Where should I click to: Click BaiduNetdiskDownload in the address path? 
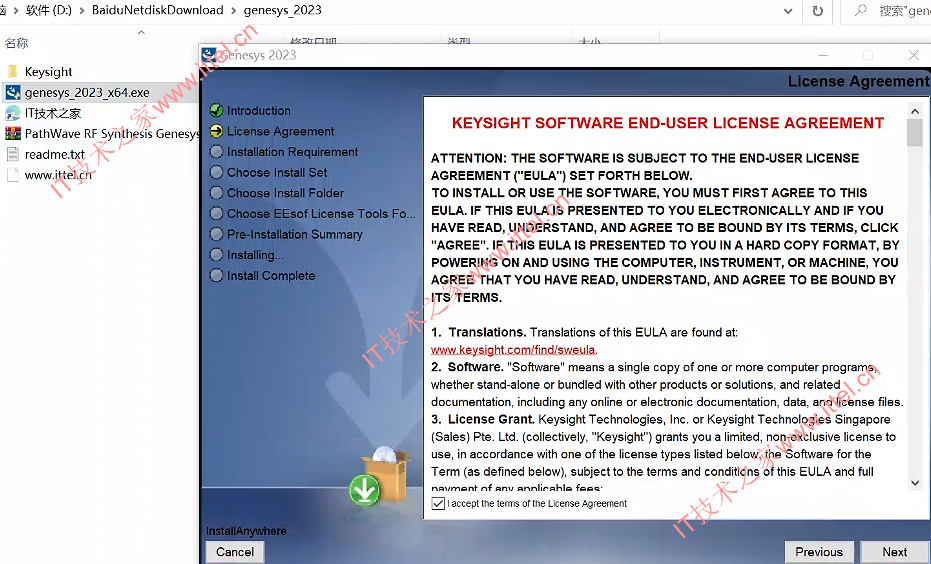pos(157,10)
